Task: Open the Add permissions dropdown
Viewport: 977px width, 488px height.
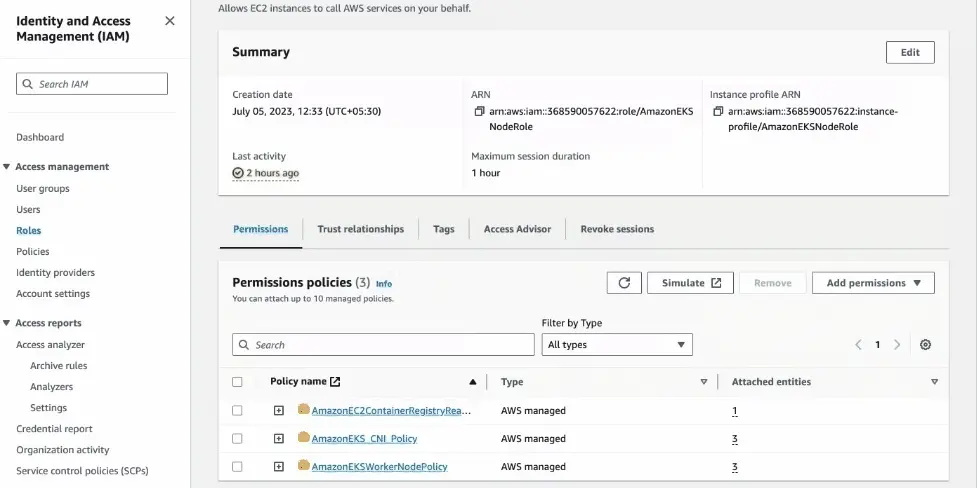Action: click(x=873, y=283)
